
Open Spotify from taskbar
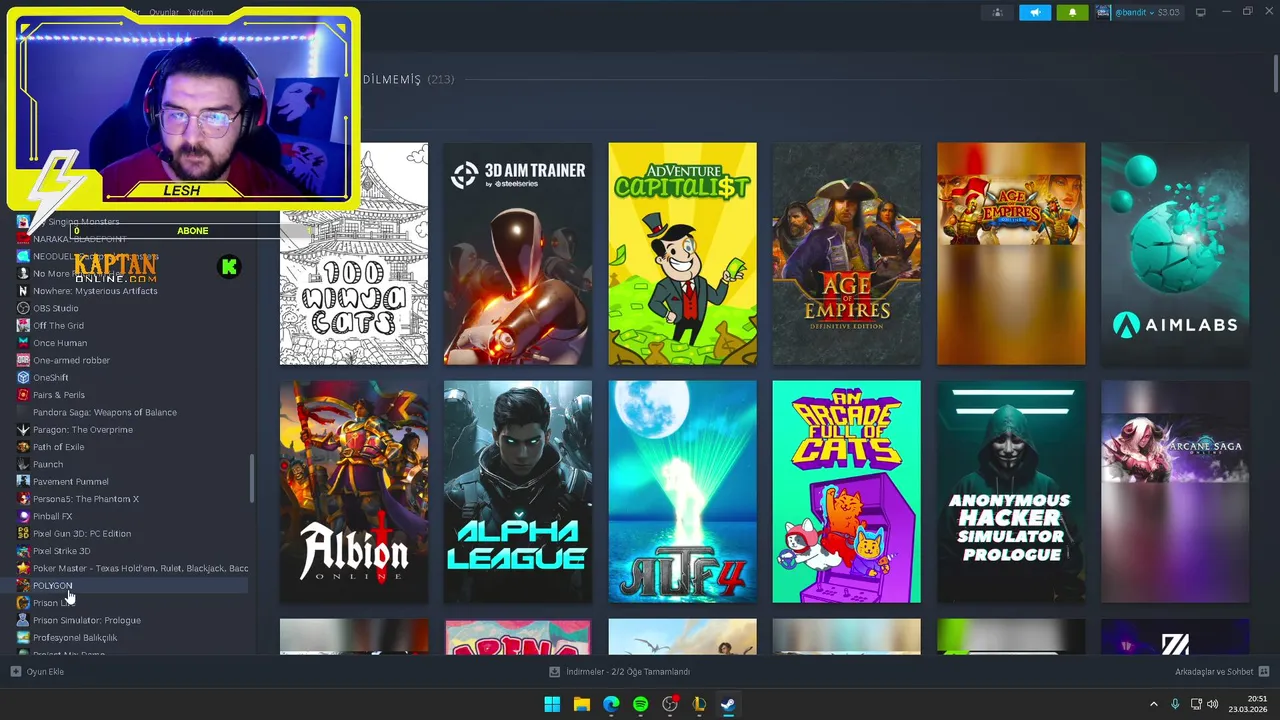[640, 705]
